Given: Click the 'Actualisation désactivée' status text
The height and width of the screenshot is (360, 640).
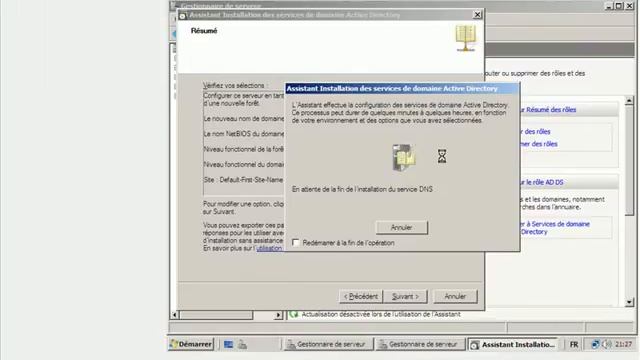Looking at the screenshot, I should (x=381, y=314).
